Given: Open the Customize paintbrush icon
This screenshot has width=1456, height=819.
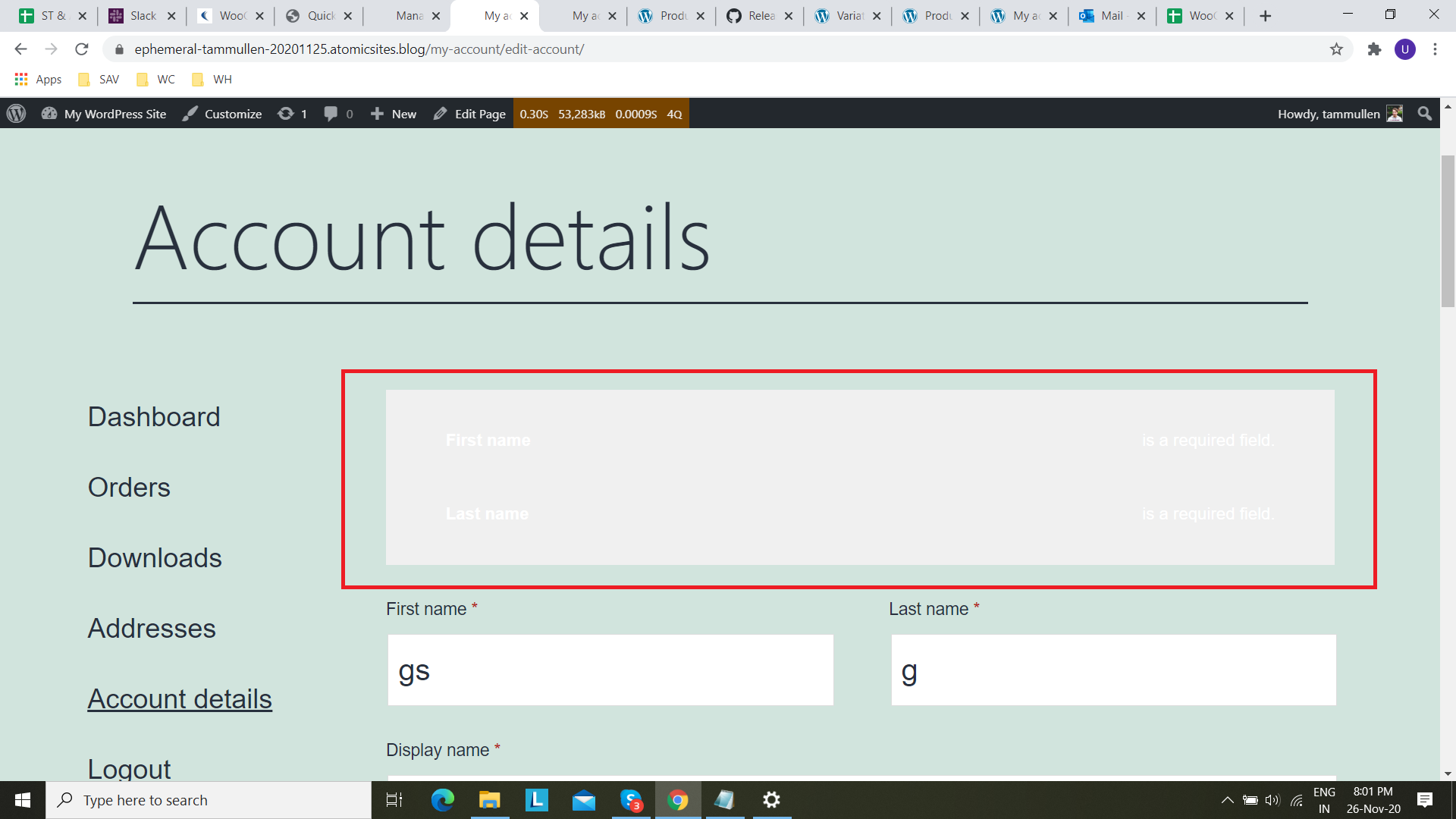Looking at the screenshot, I should (190, 114).
